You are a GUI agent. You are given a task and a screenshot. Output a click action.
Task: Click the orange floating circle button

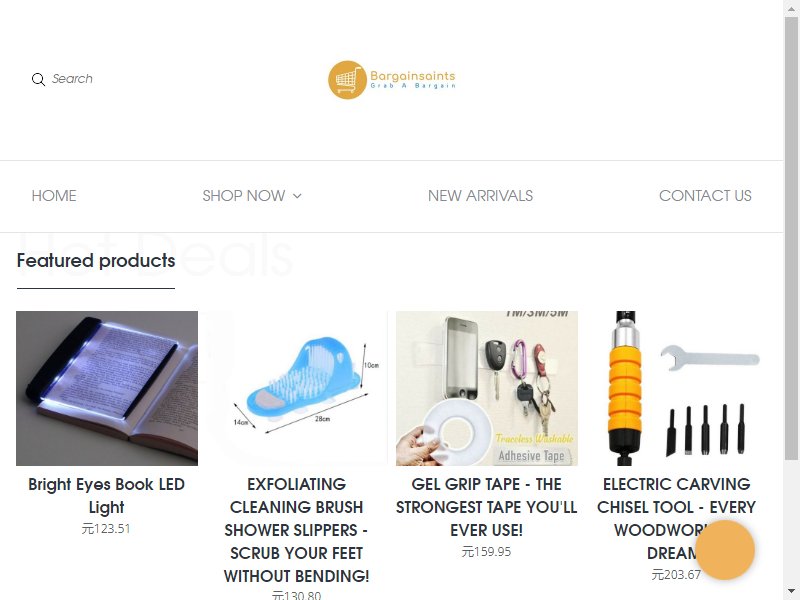[724, 550]
